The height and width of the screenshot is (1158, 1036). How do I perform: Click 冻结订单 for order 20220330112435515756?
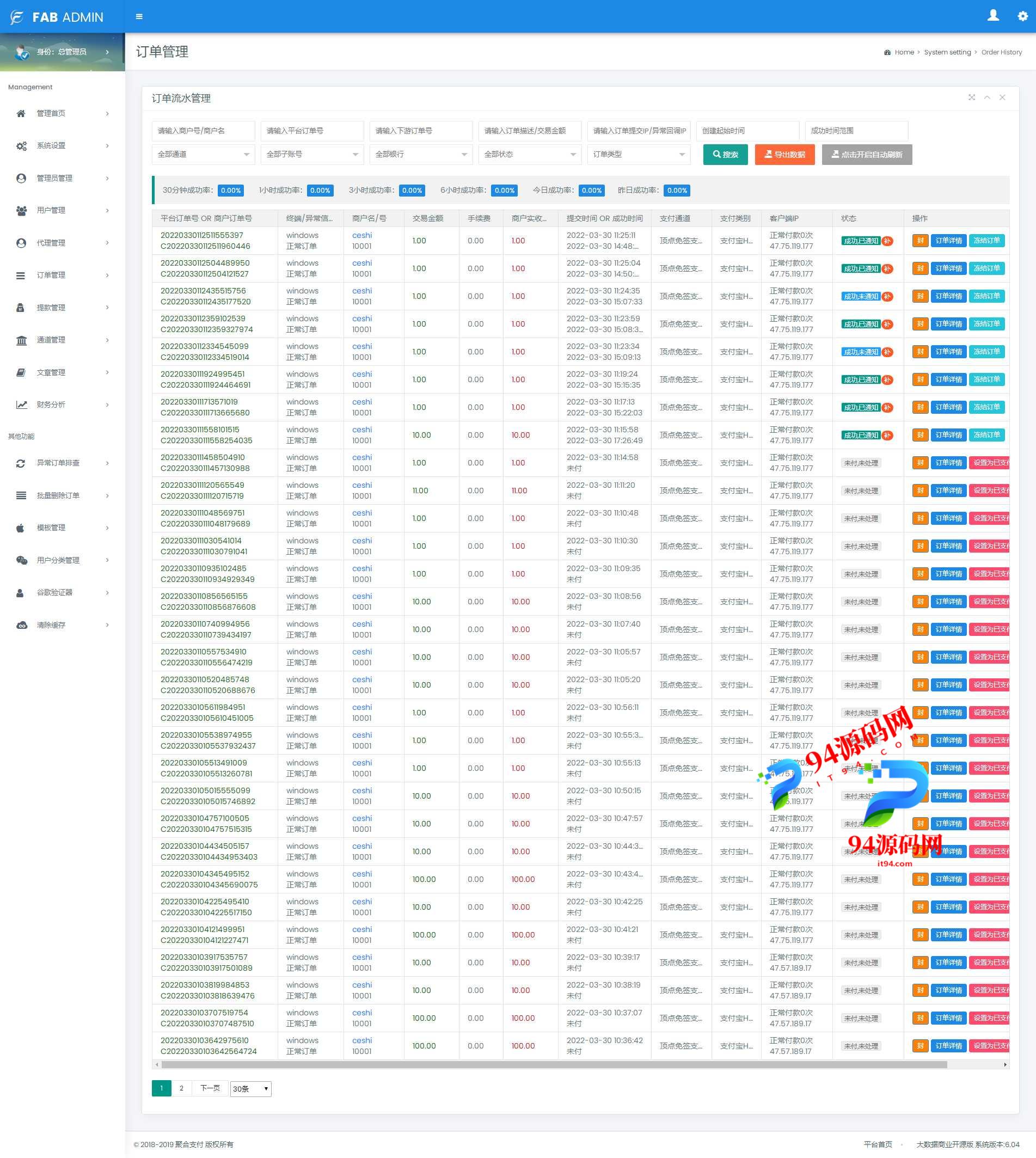[x=986, y=296]
